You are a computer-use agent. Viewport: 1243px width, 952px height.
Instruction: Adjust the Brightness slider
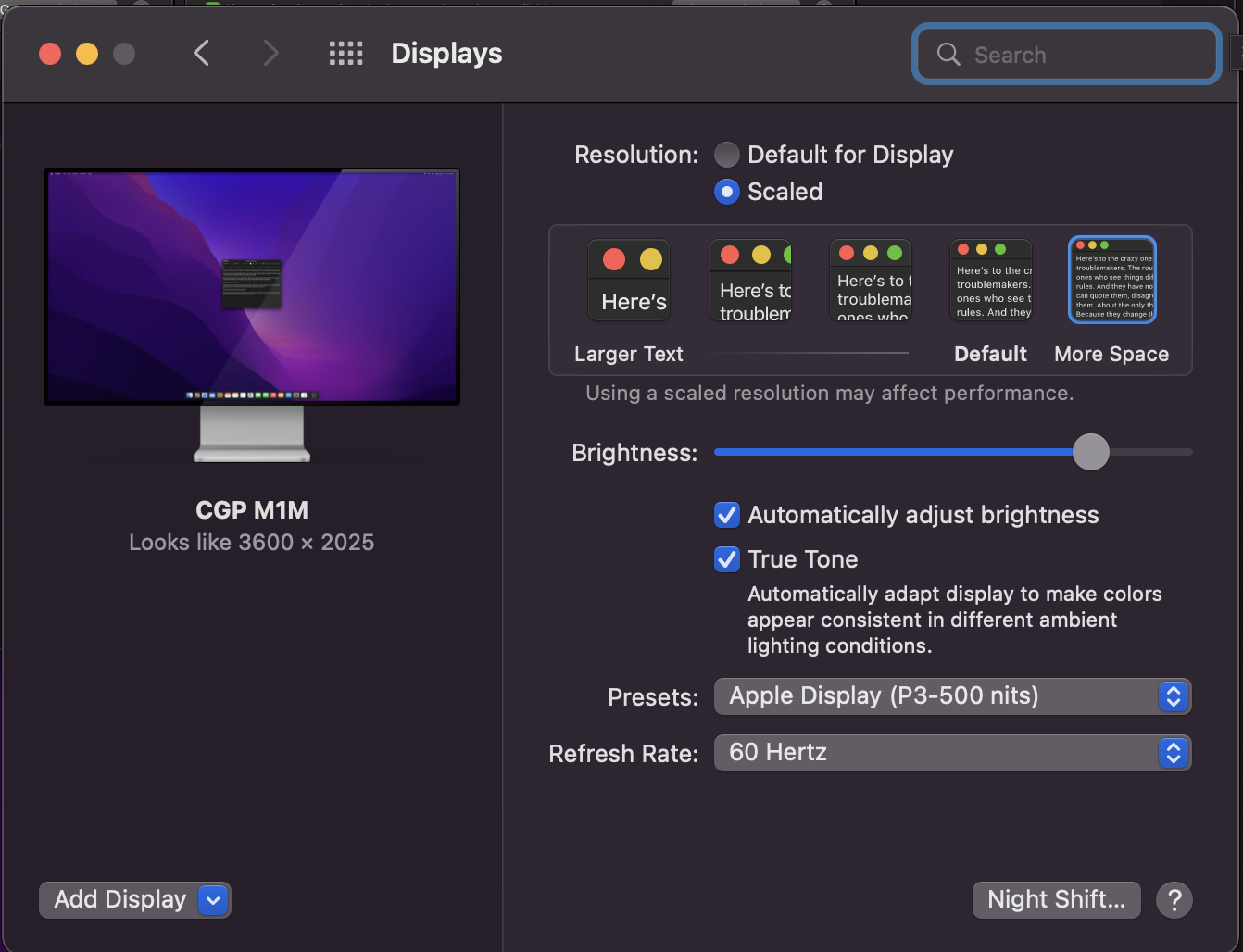pos(1091,452)
